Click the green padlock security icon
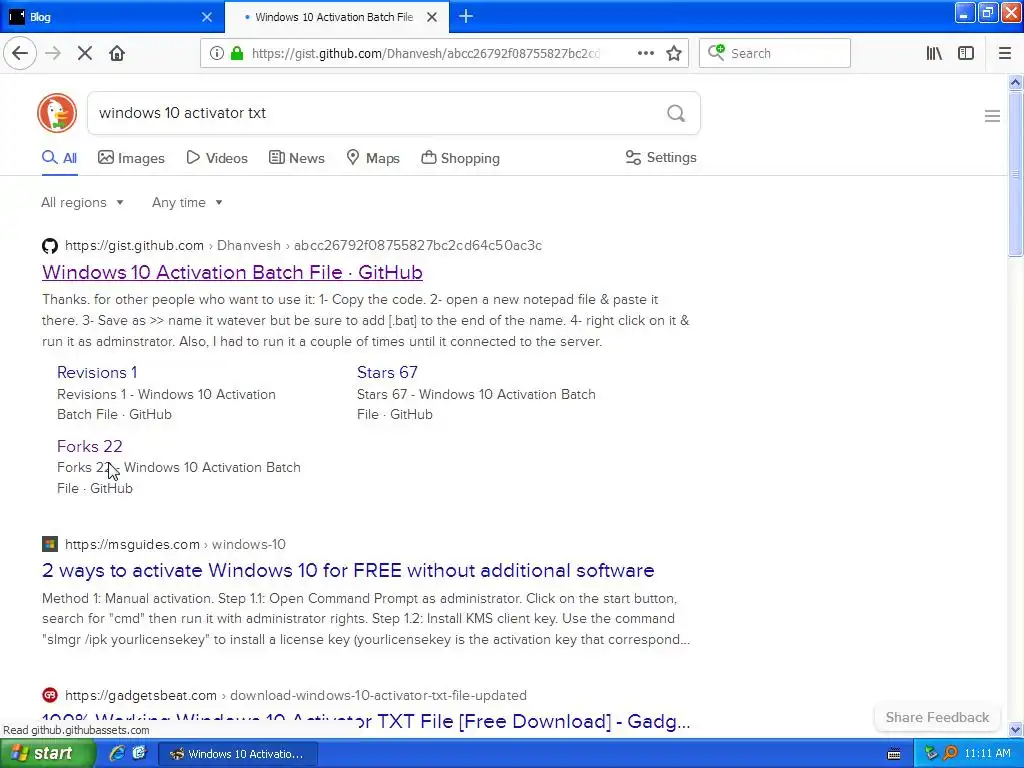 coord(237,54)
